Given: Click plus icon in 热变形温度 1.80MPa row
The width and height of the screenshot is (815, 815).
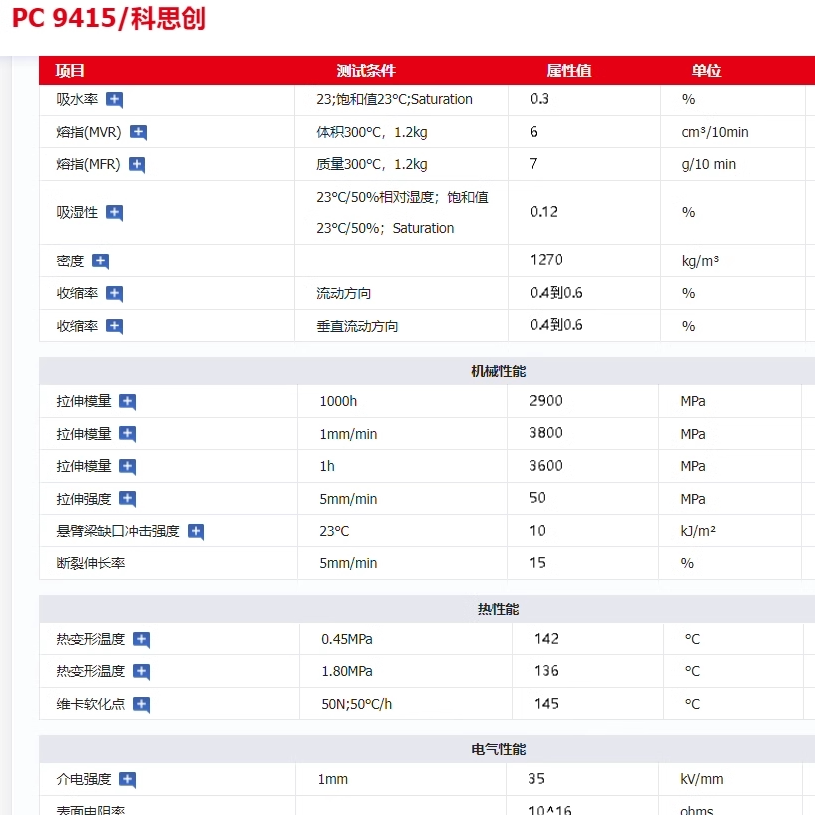Looking at the screenshot, I should 141,672.
